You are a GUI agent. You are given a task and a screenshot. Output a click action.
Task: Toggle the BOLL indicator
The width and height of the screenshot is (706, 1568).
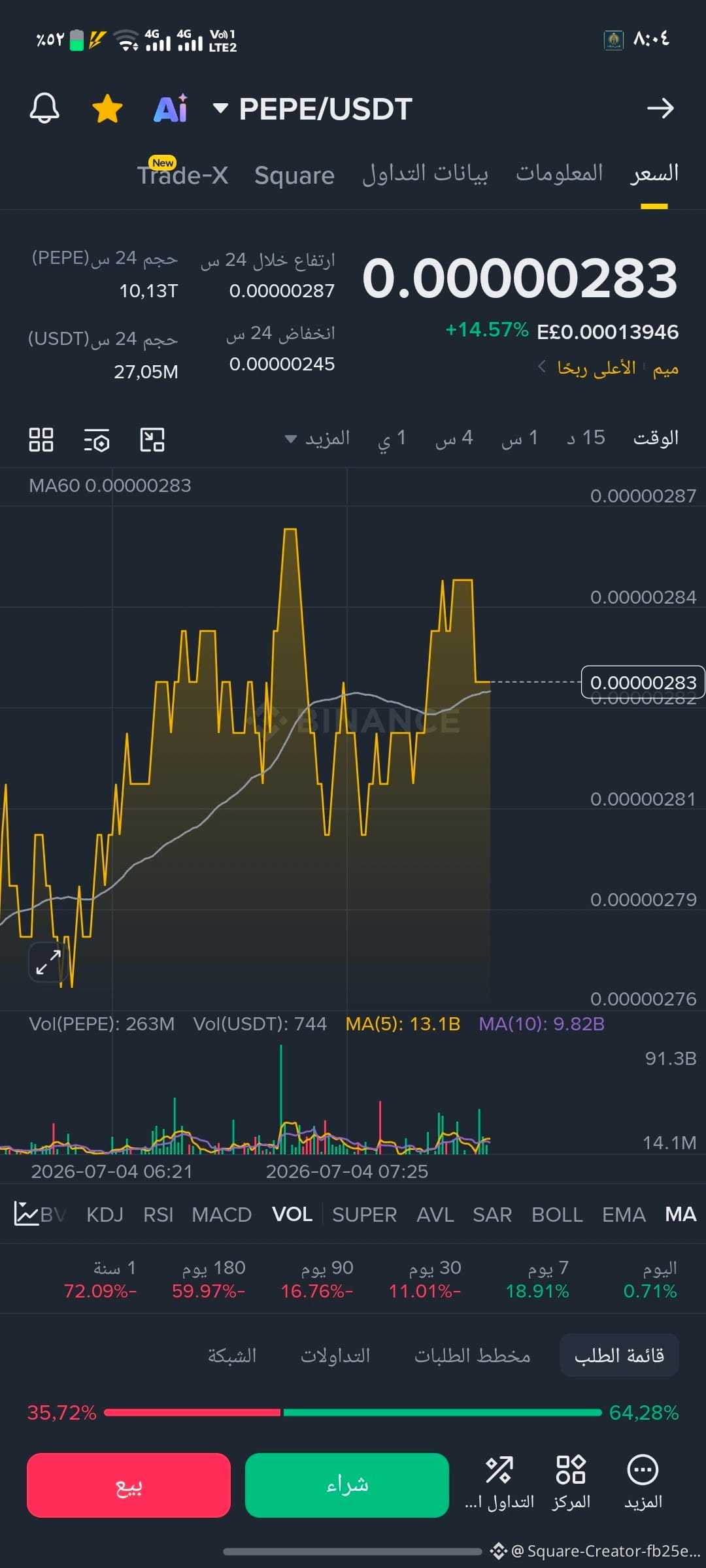pos(557,1215)
